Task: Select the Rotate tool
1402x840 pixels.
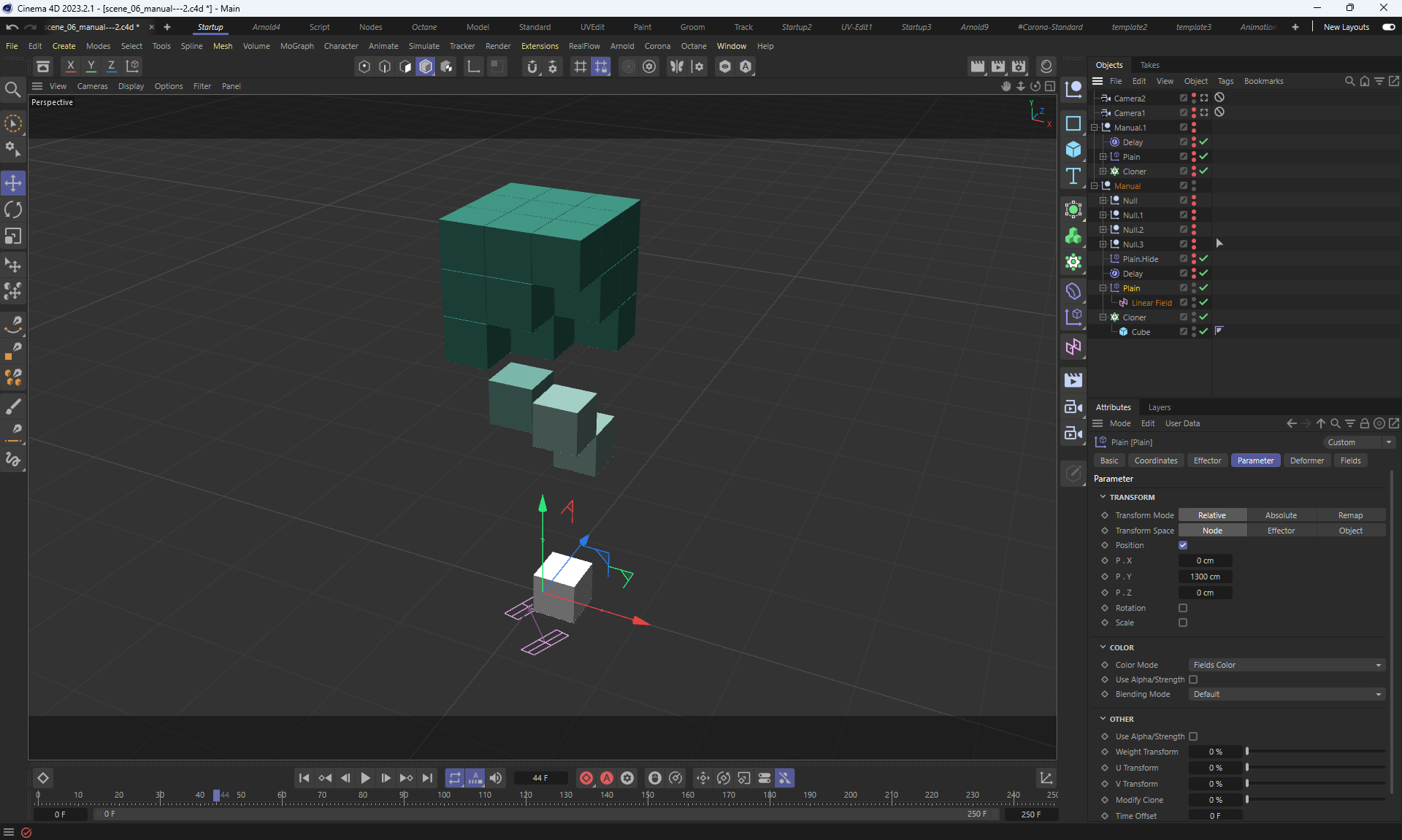Action: tap(13, 210)
